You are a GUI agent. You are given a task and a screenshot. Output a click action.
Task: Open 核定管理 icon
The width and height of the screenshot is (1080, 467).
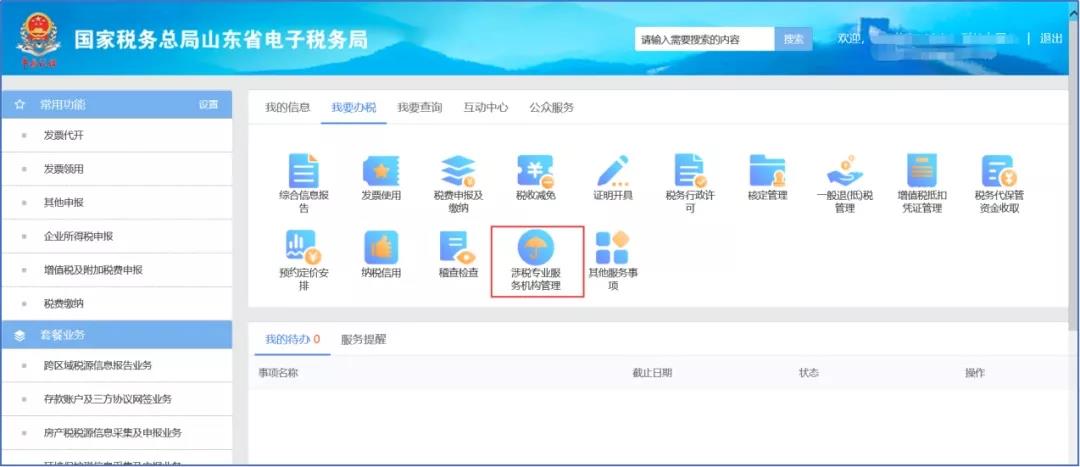[x=767, y=171]
